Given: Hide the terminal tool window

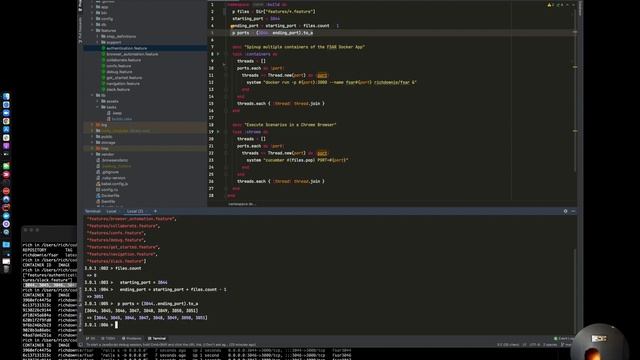Looking at the screenshot, I should click(573, 211).
